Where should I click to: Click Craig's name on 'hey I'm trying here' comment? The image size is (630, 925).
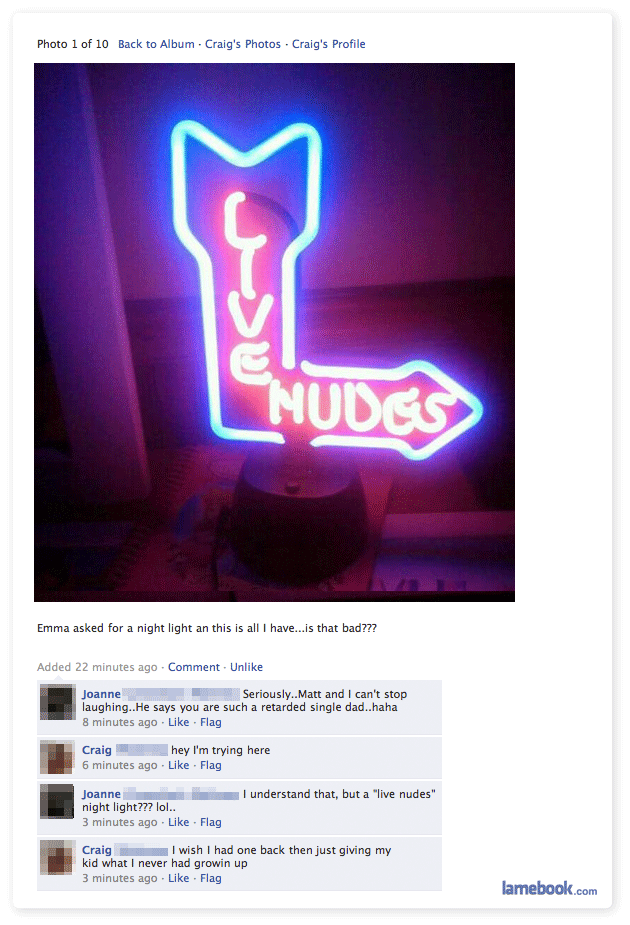pyautogui.click(x=97, y=750)
